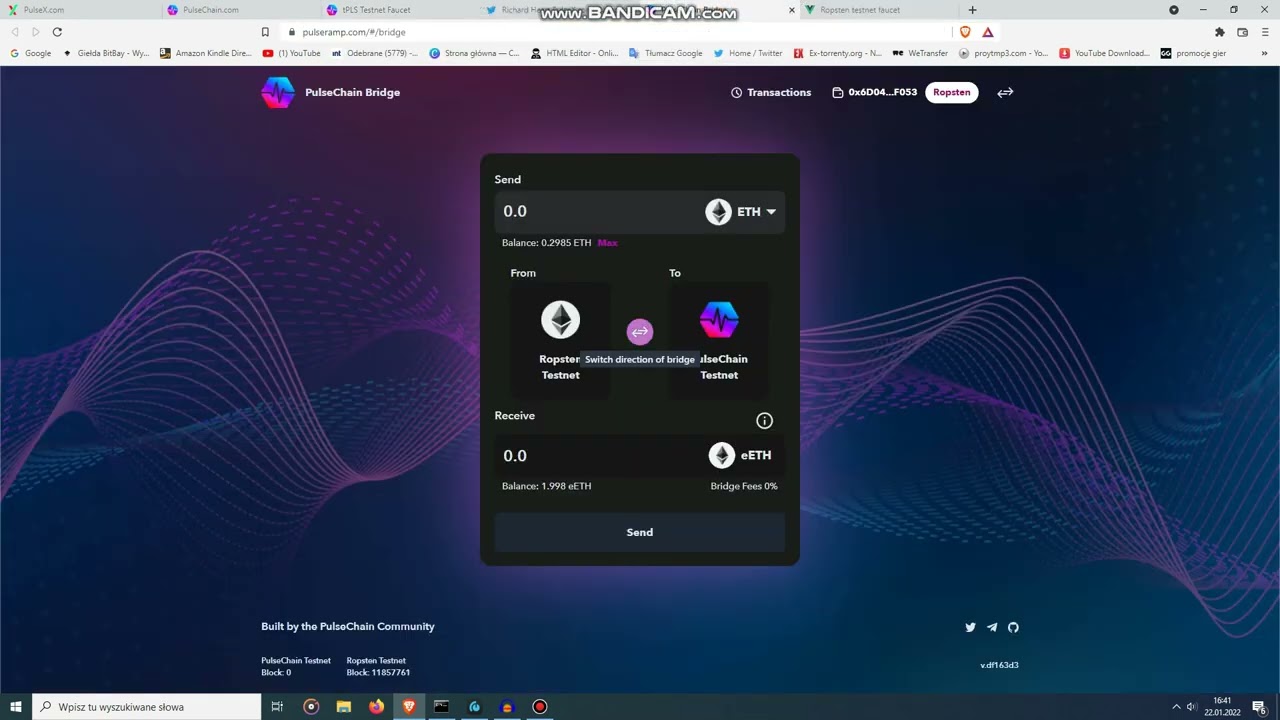Click the Brave Rewards triangle icon
Screen dimensions: 1280x720
pos(987,32)
